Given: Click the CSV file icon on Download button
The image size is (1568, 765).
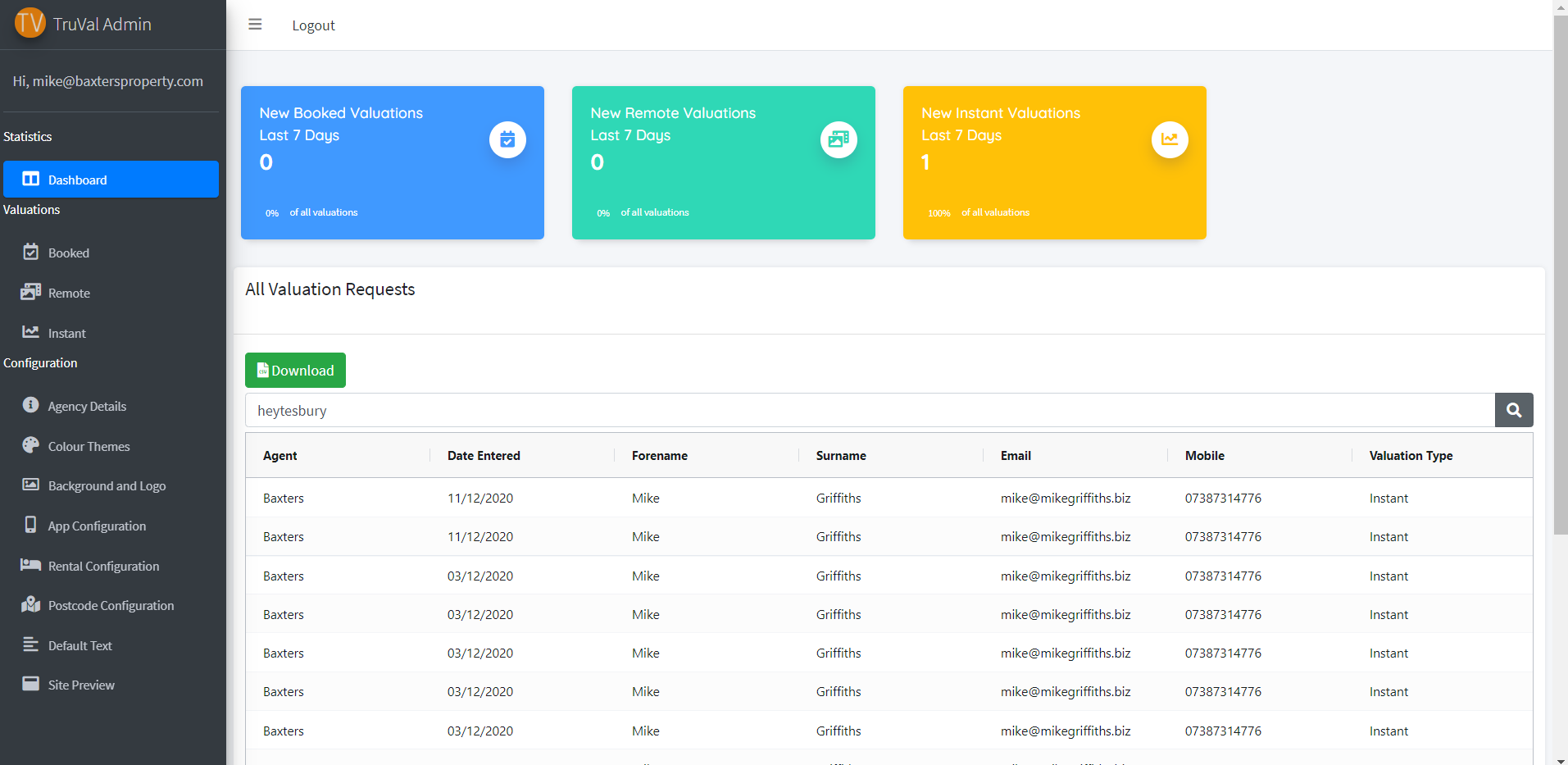Looking at the screenshot, I should point(263,371).
